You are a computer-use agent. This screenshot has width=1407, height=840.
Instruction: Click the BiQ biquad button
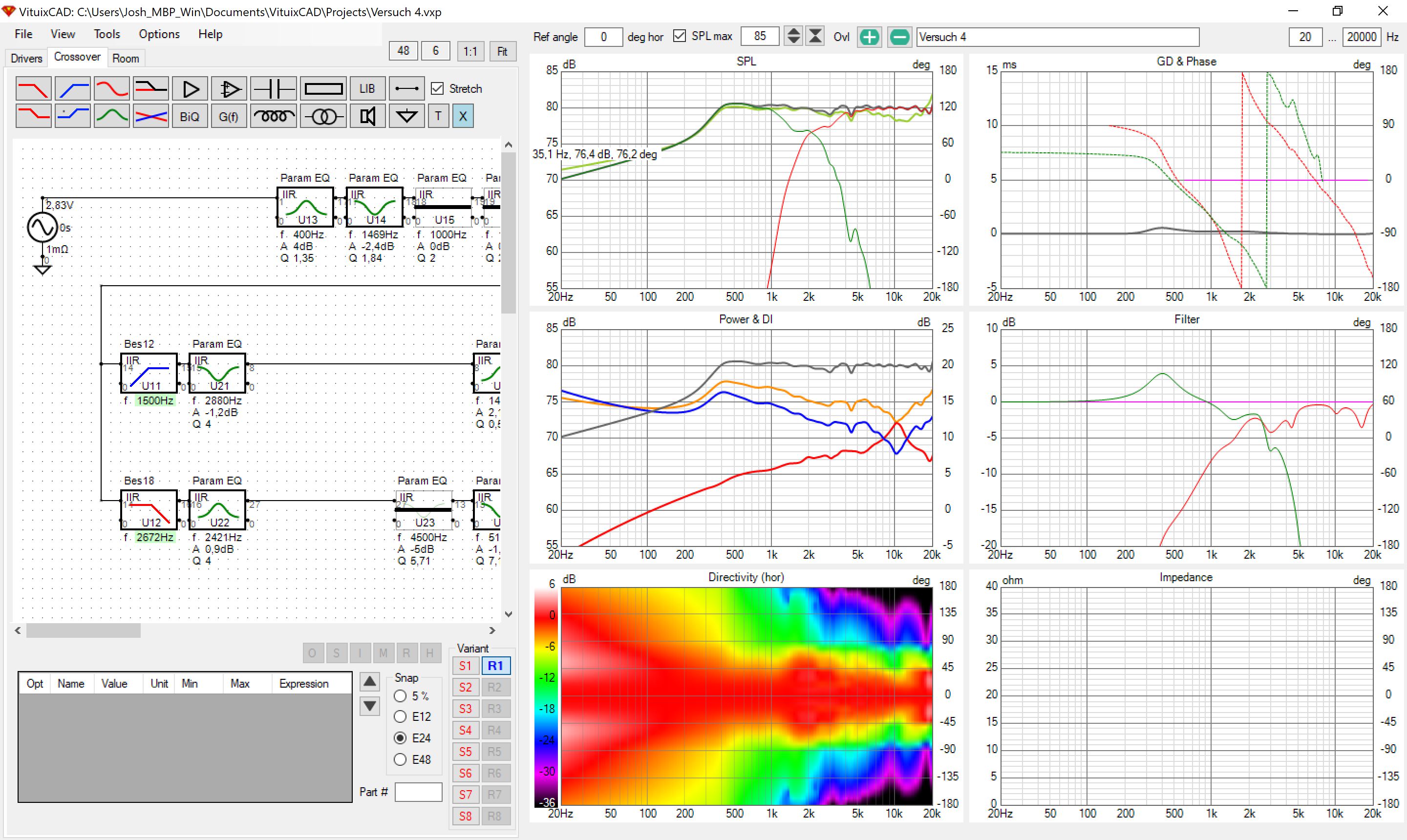190,116
